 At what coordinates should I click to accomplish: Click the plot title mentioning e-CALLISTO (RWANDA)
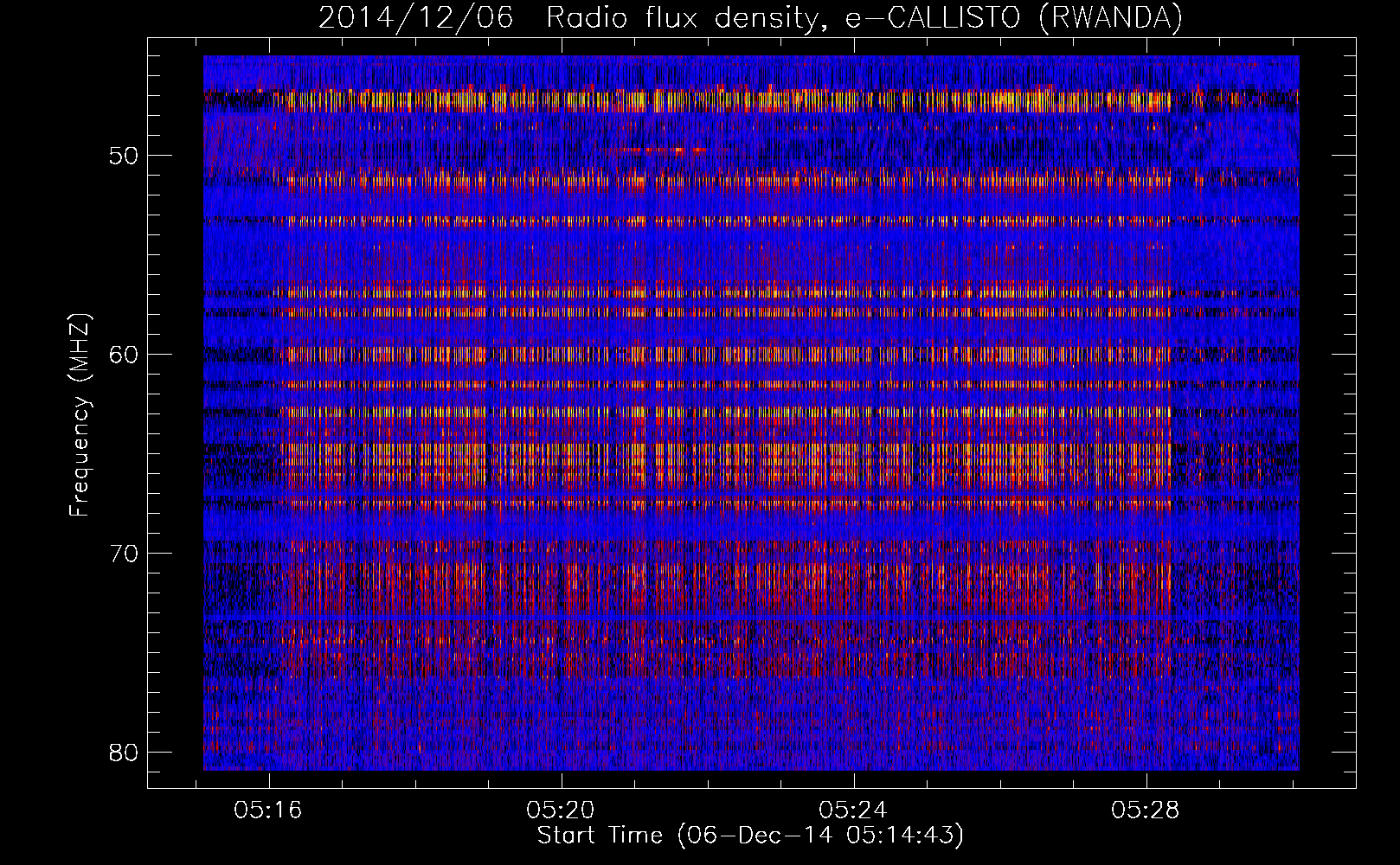750,17
